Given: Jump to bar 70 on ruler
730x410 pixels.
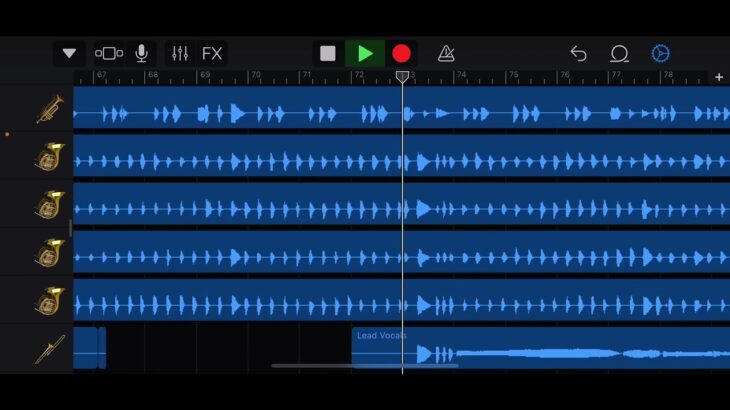Looking at the screenshot, I should (256, 75).
